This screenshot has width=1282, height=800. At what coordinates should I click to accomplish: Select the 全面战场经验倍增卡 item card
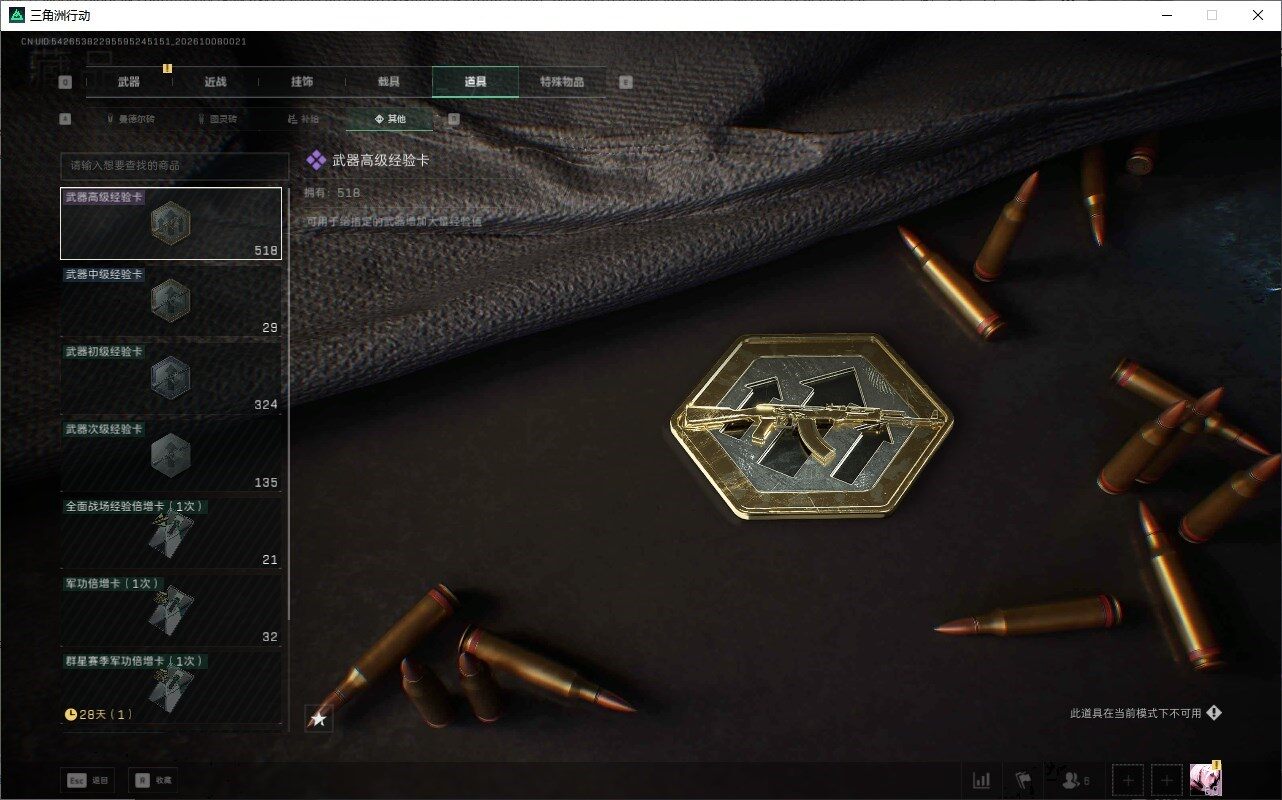click(171, 533)
